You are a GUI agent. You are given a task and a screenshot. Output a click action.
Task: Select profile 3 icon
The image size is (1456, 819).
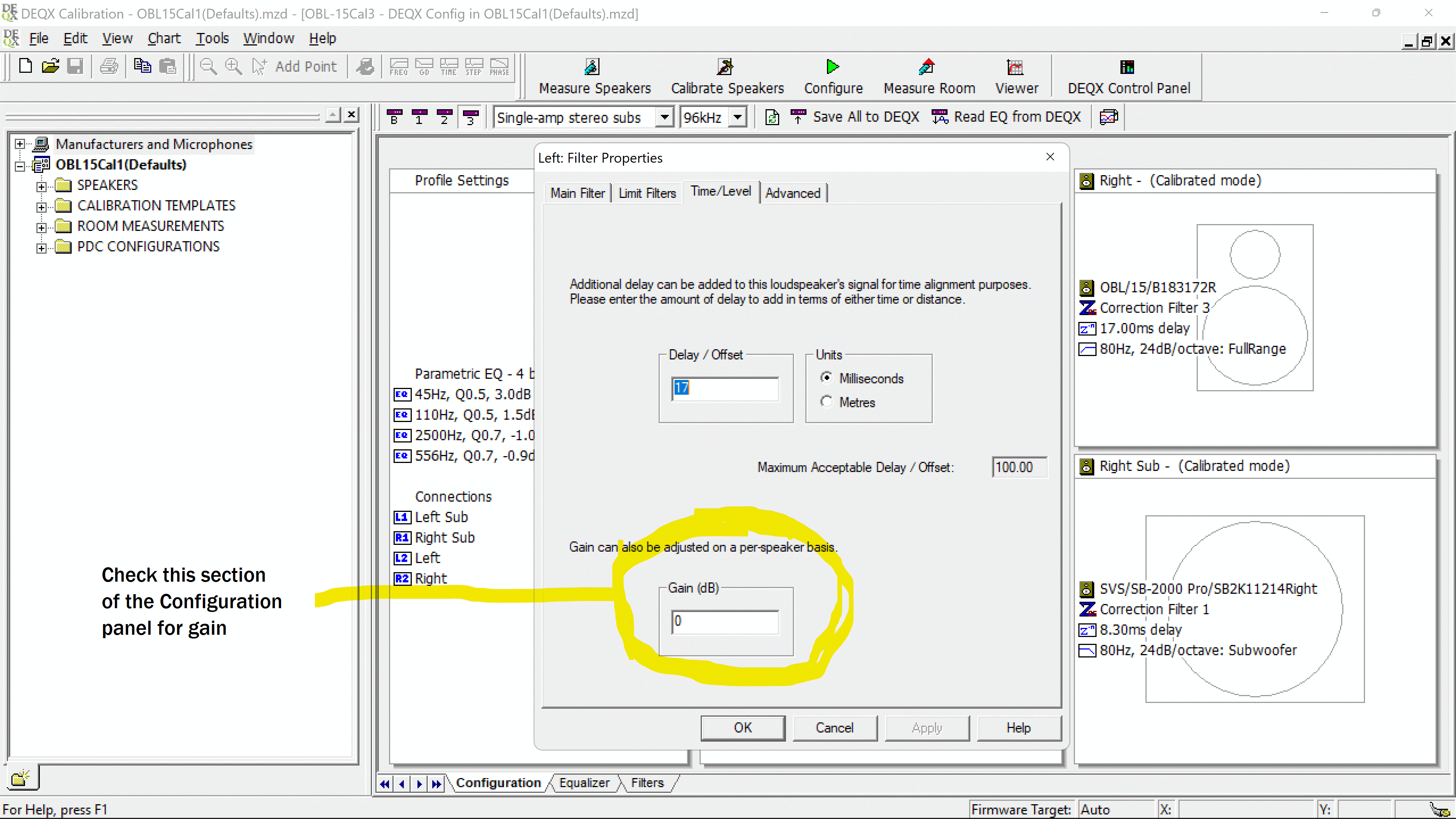pos(470,117)
